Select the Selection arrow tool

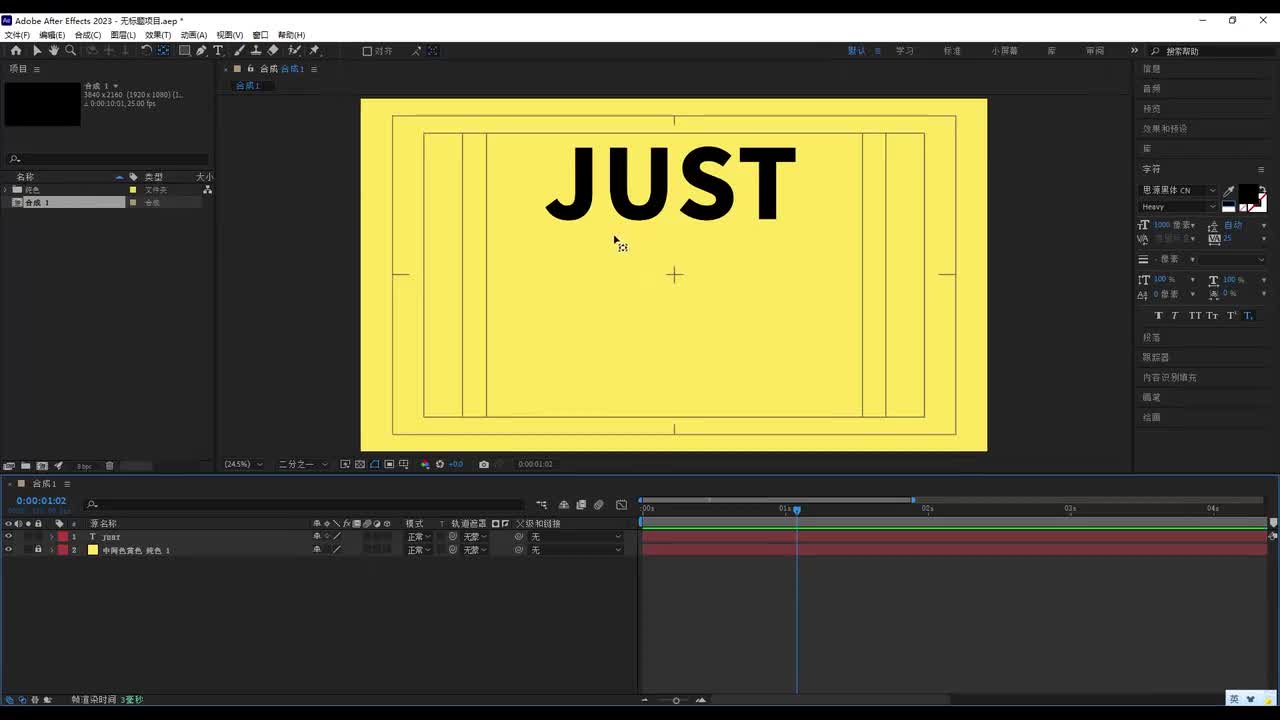point(37,50)
